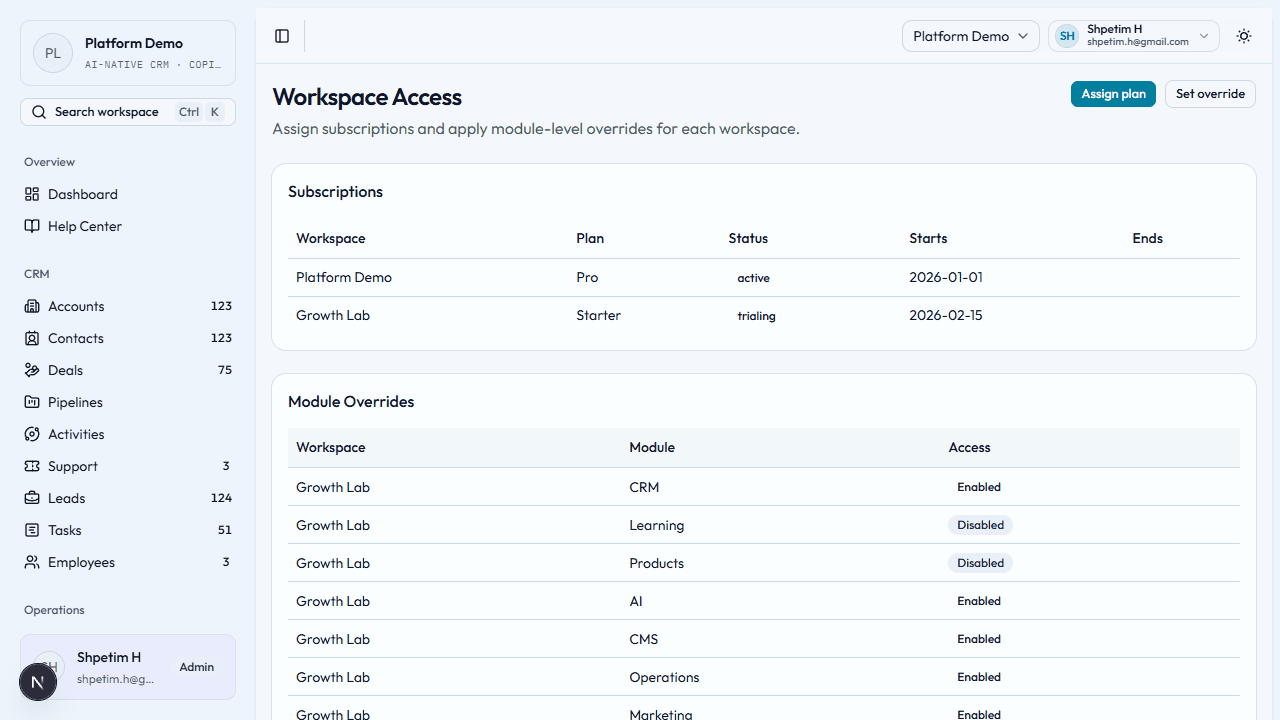
Task: Open the Platform Demo workspace switcher
Action: [970, 36]
